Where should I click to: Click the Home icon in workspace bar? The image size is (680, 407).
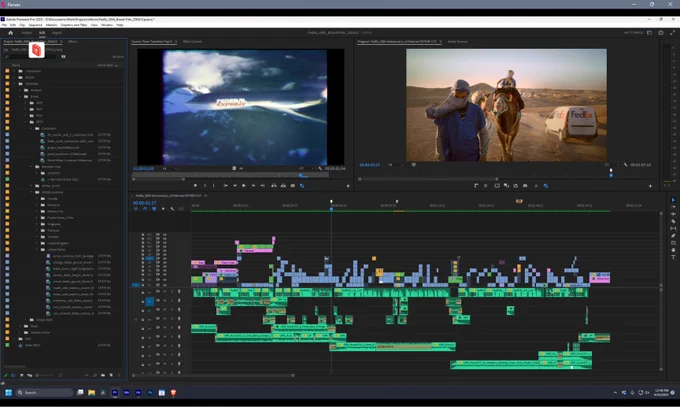pos(10,33)
